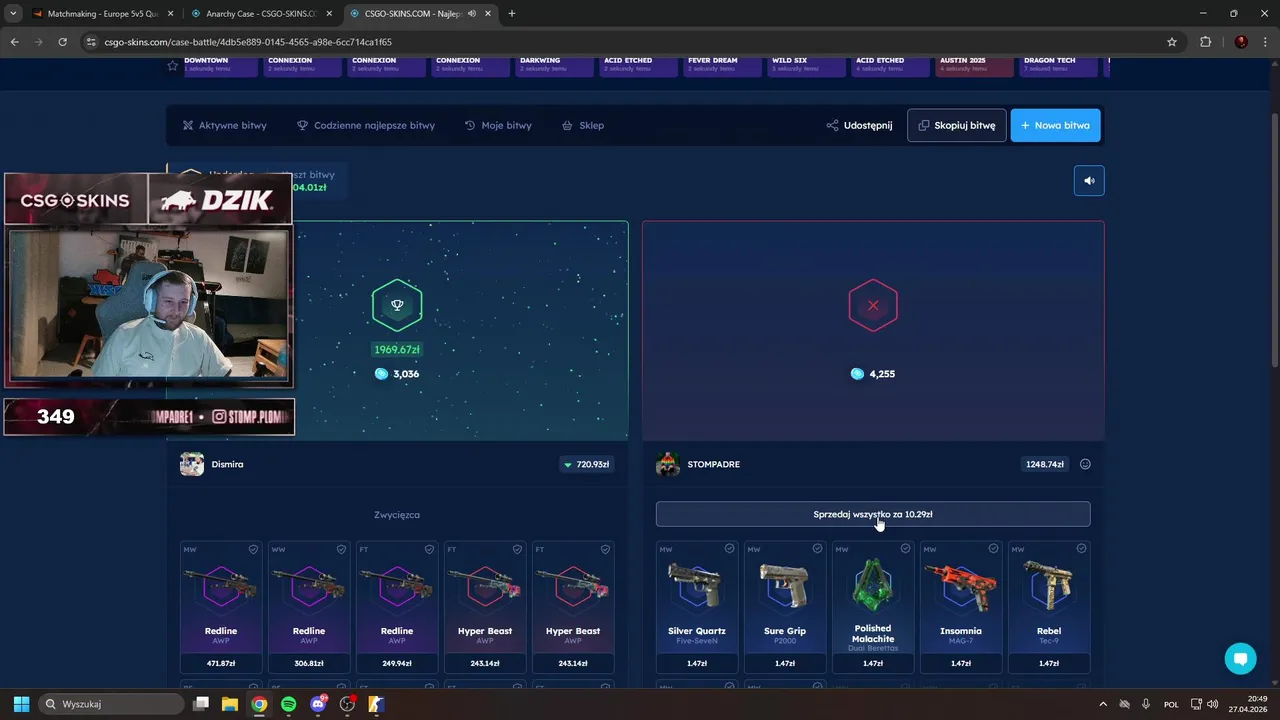Viewport: 1280px width, 720px height.
Task: Select the Redline AWP priced 249.94zł
Action: coord(397,607)
